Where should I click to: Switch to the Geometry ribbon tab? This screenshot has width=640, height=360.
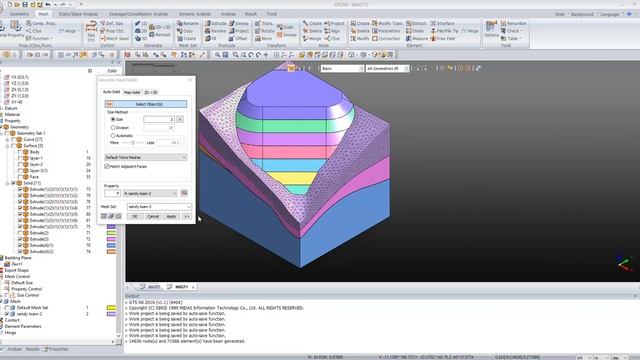[19, 14]
